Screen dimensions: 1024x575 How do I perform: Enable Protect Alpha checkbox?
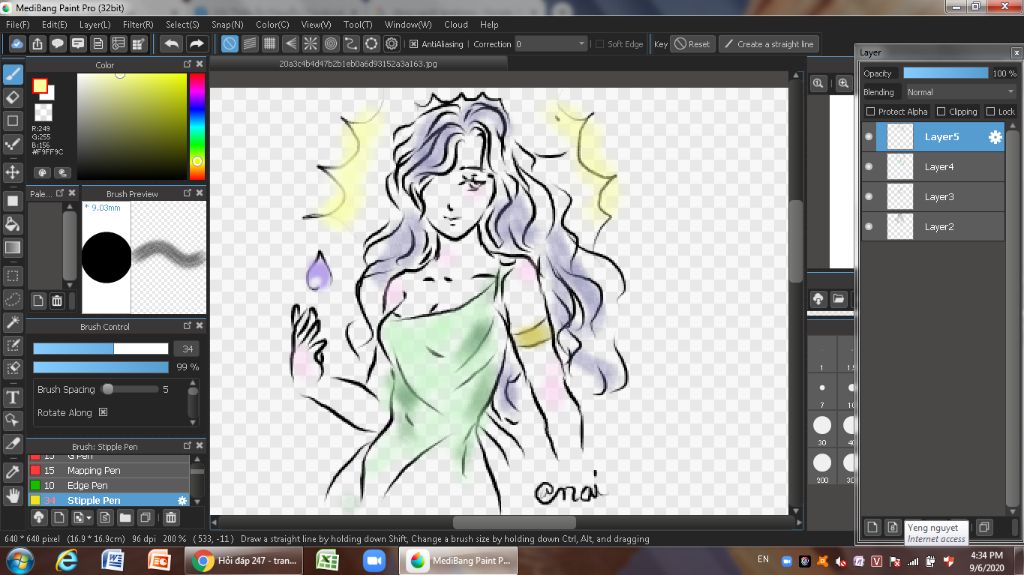[x=871, y=112]
